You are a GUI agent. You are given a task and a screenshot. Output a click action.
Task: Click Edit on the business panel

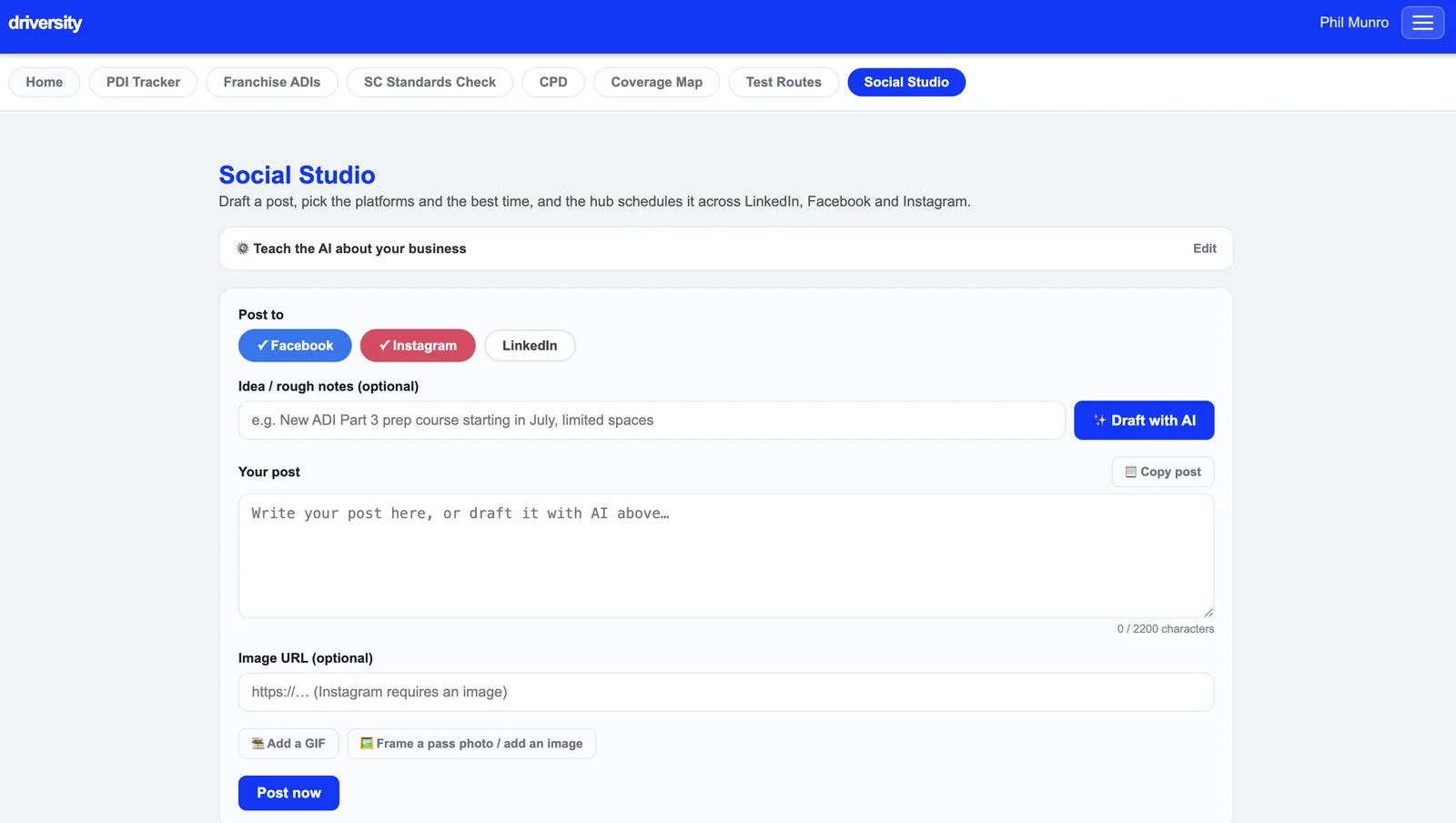1205,249
